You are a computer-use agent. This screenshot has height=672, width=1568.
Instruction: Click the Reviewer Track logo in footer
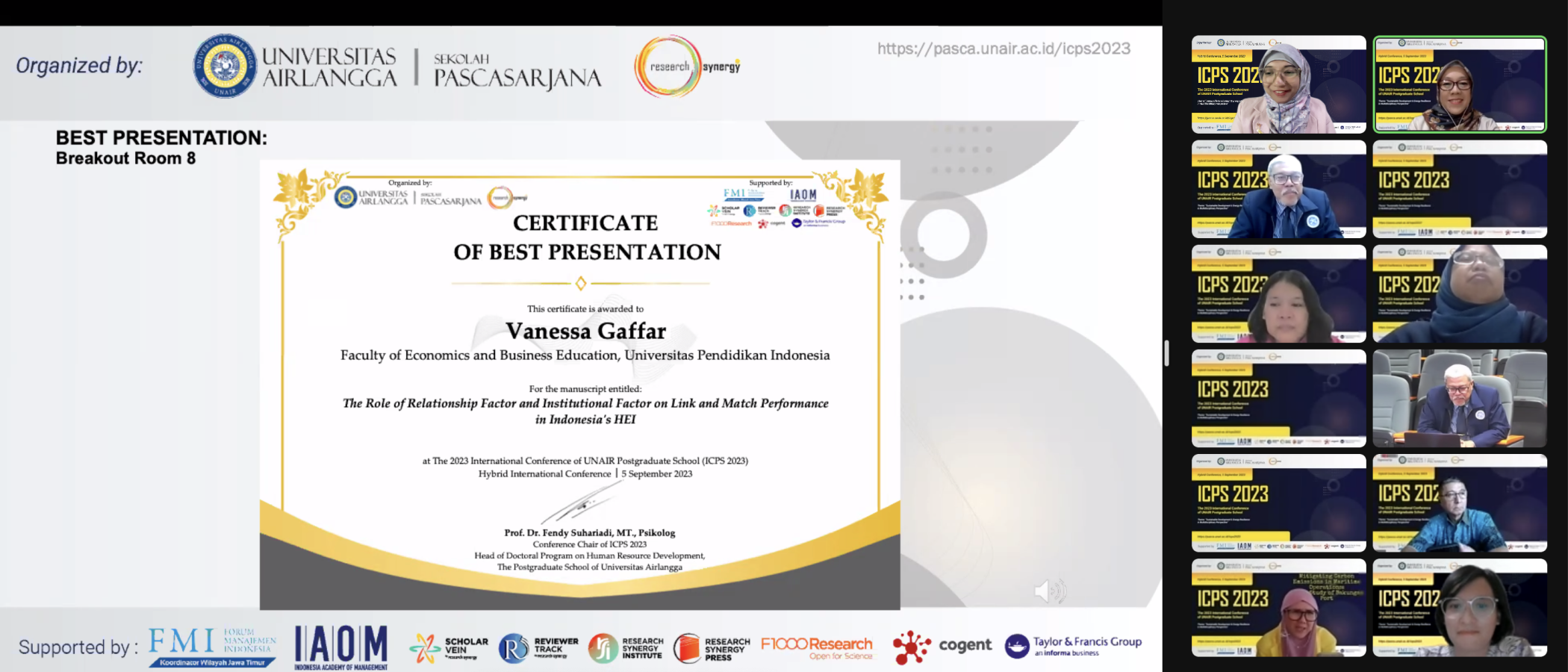coord(538,648)
